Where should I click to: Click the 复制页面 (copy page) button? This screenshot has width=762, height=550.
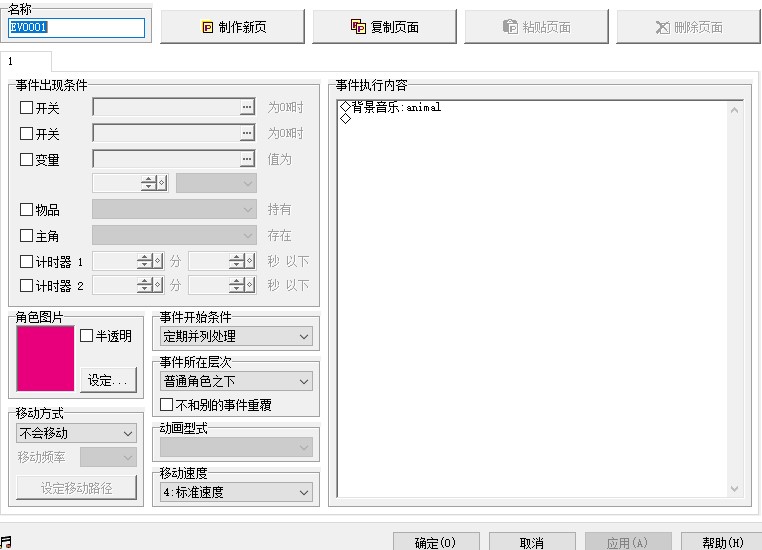coord(384,27)
